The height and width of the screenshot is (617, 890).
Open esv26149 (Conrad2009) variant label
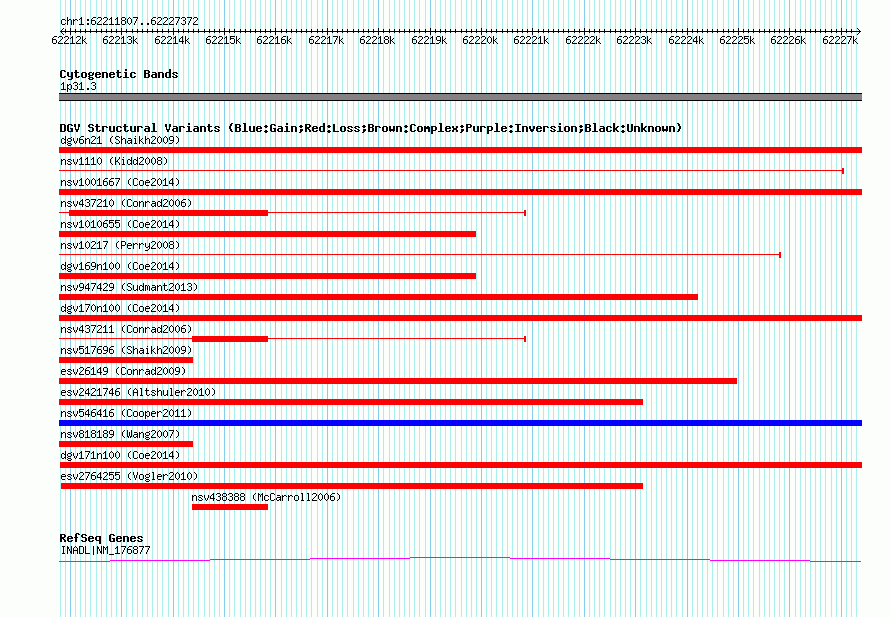(123, 371)
